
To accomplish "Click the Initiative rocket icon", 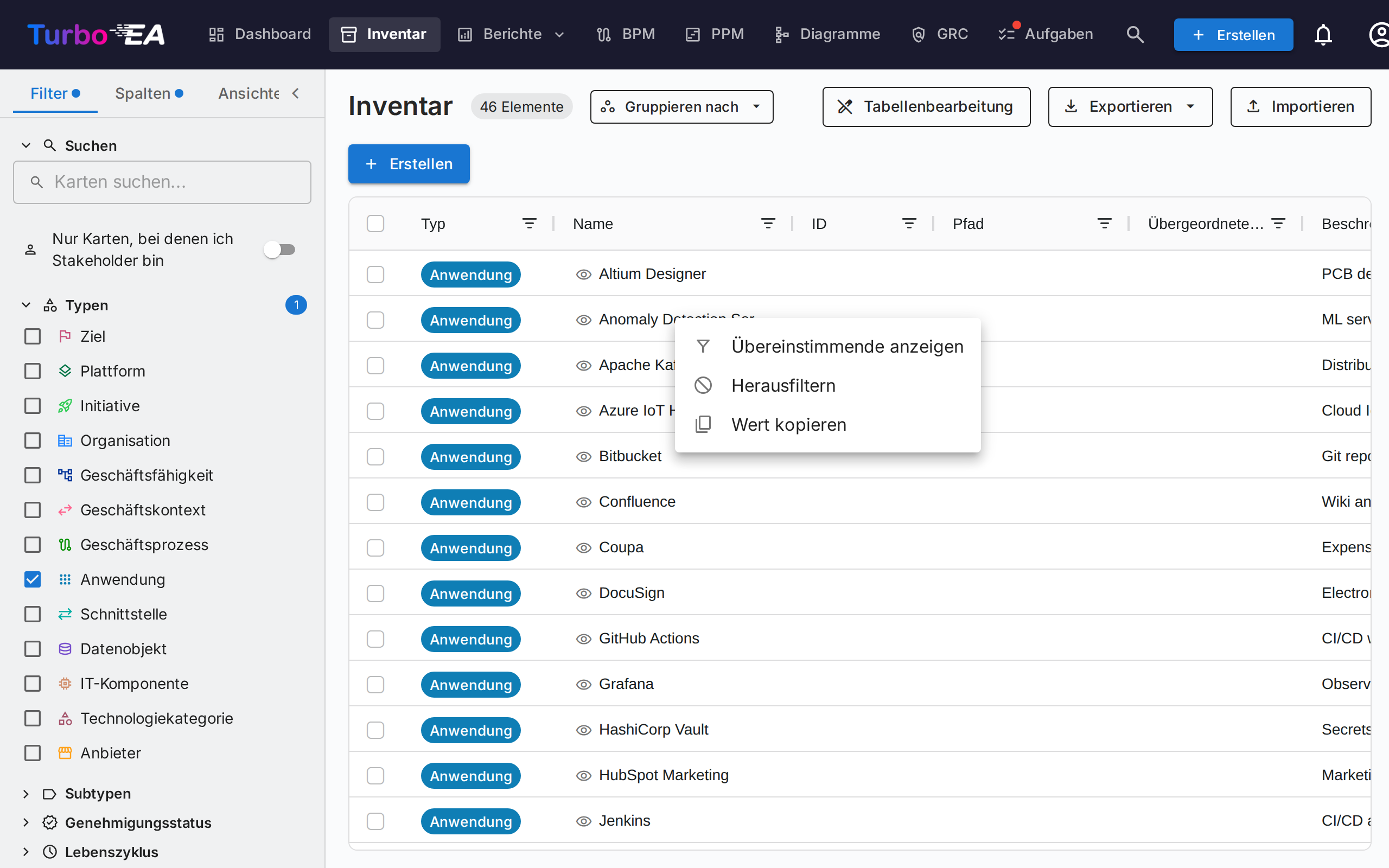I will pos(65,406).
